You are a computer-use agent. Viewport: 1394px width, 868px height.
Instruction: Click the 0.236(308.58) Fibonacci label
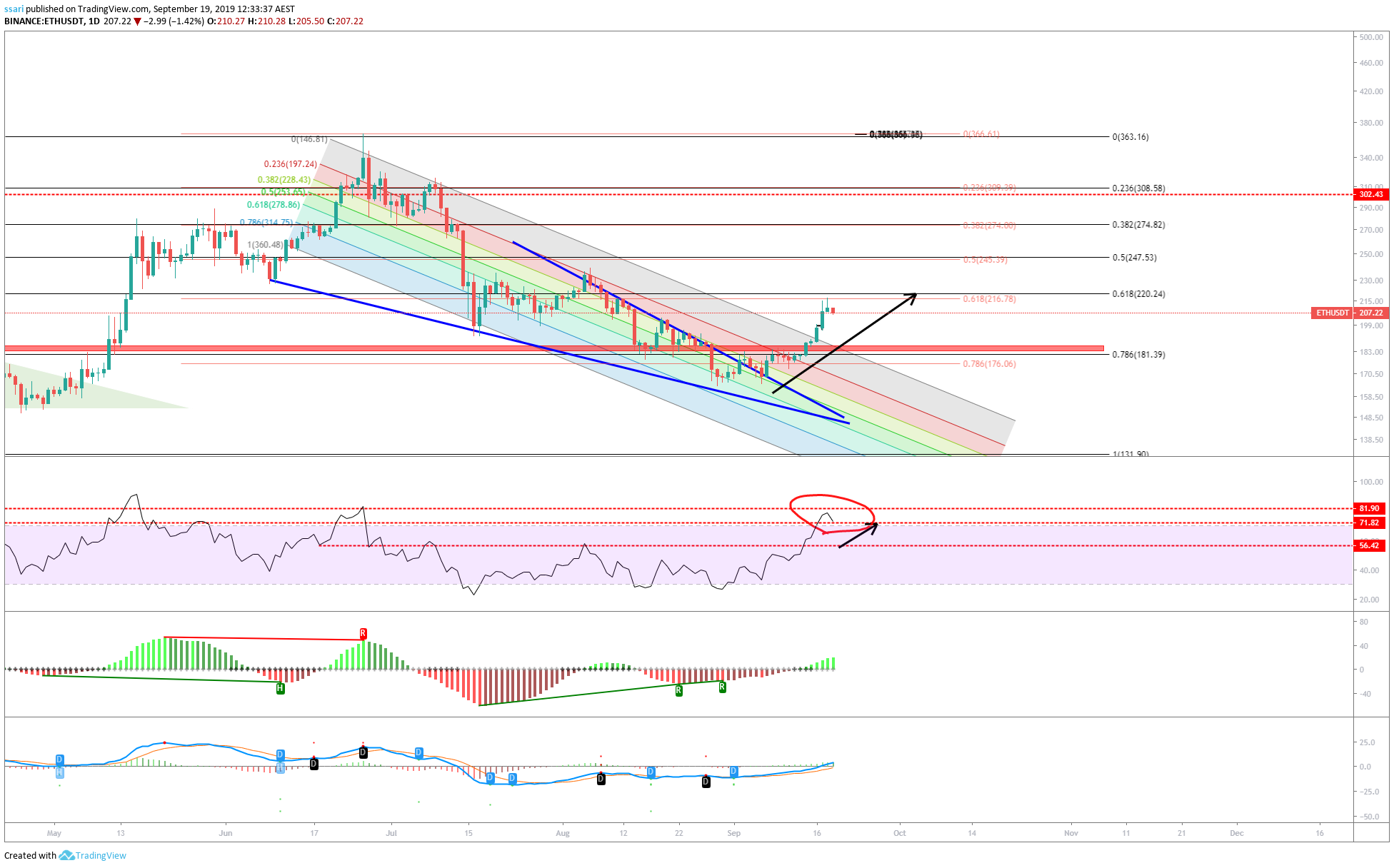[x=1138, y=188]
